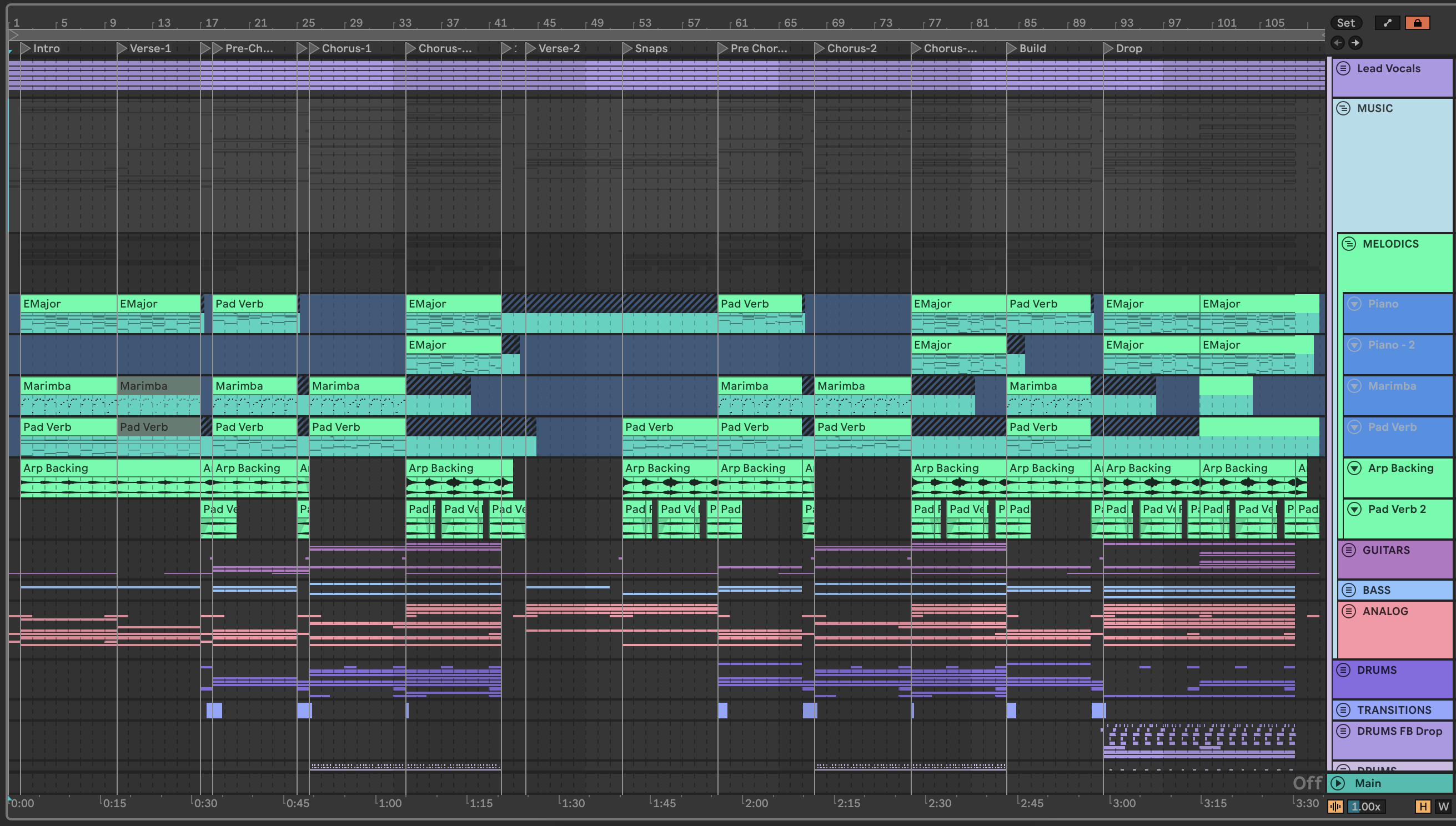Unfold the Pad Verb track
This screenshot has width=1456, height=826.
pyautogui.click(x=1354, y=427)
